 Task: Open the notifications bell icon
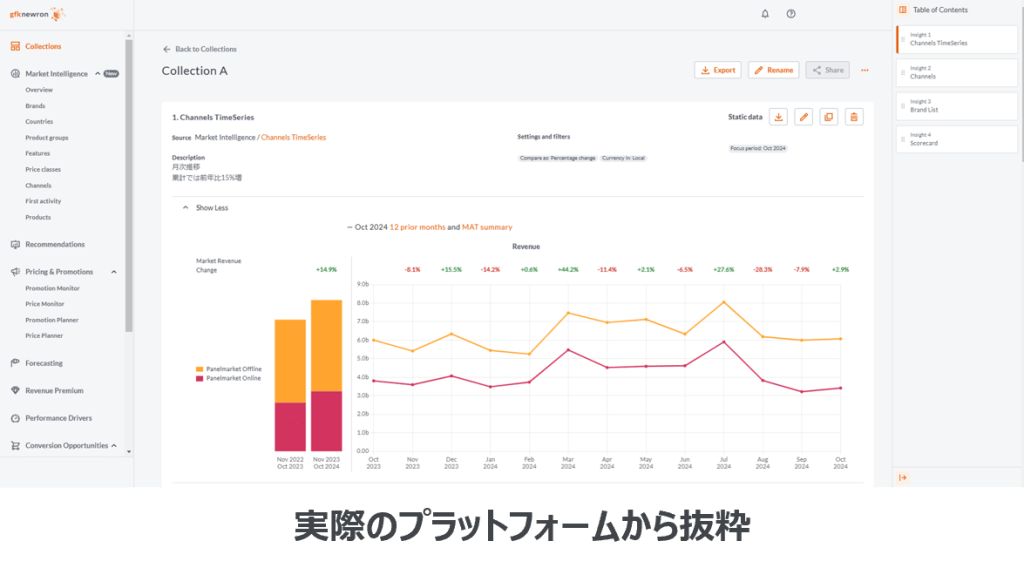click(765, 14)
